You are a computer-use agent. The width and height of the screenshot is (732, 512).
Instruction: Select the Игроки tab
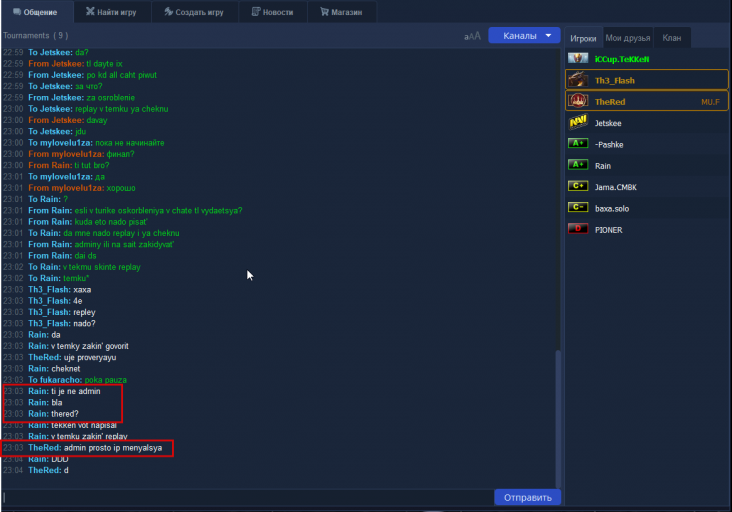click(x=583, y=38)
